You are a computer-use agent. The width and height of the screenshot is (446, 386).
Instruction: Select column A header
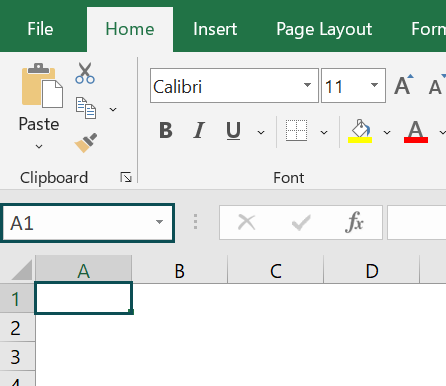coord(83,269)
